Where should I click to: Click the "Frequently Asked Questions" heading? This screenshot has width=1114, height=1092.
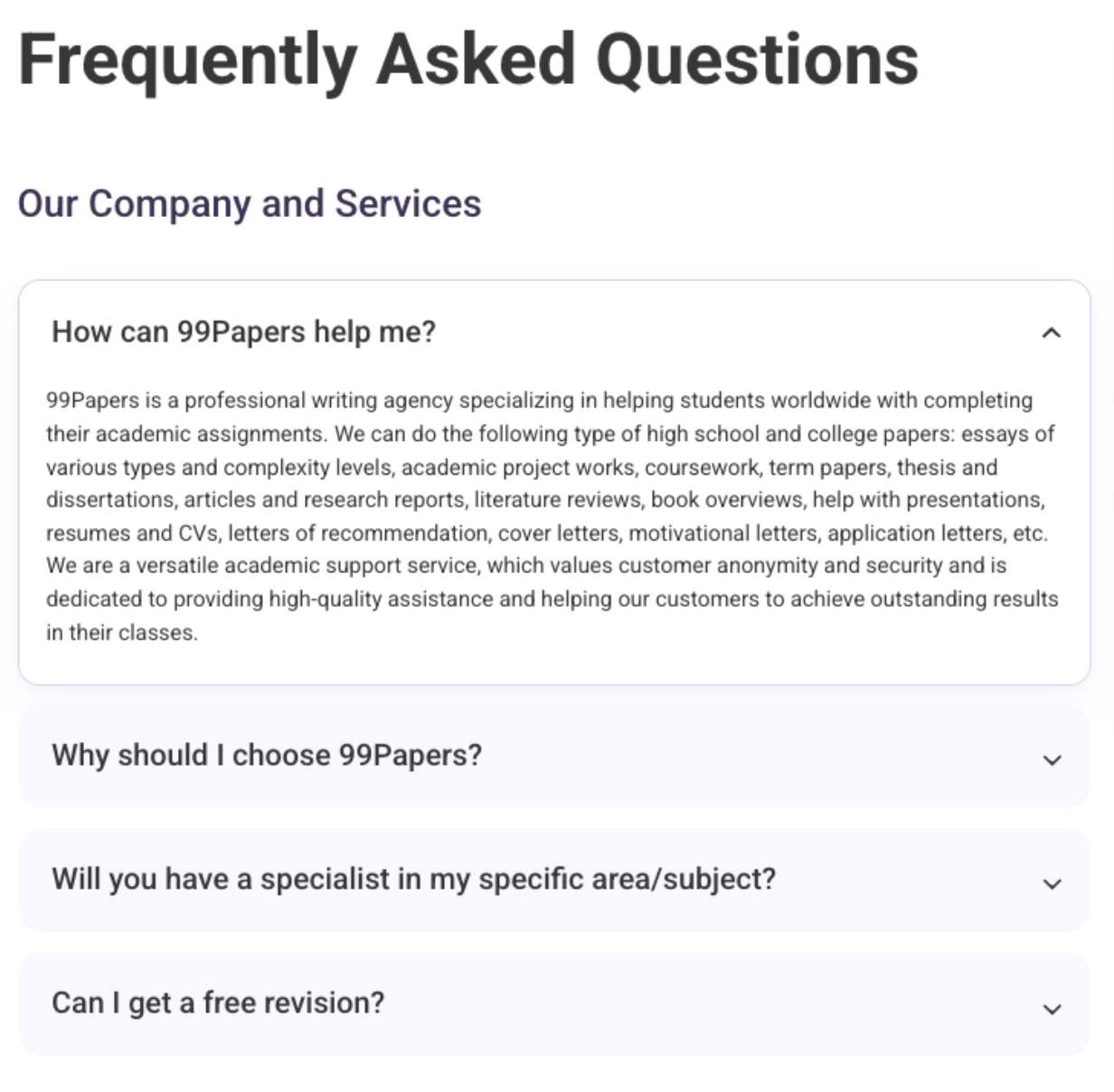pyautogui.click(x=468, y=60)
